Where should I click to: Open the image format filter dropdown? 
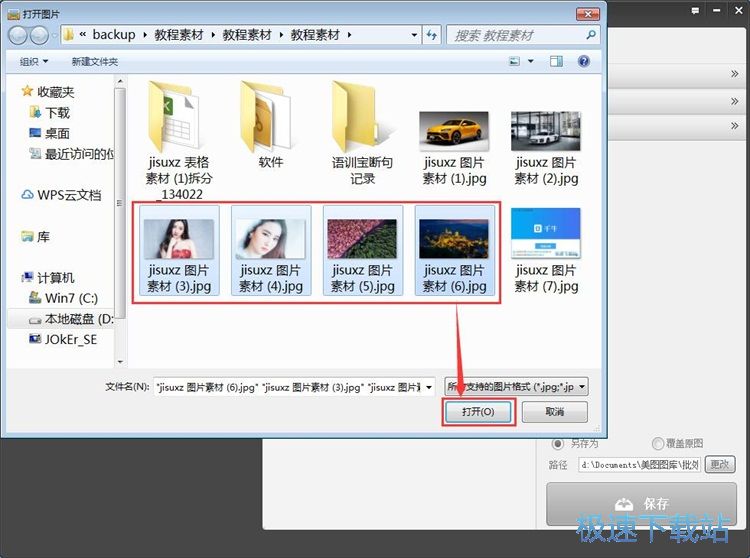coord(516,387)
